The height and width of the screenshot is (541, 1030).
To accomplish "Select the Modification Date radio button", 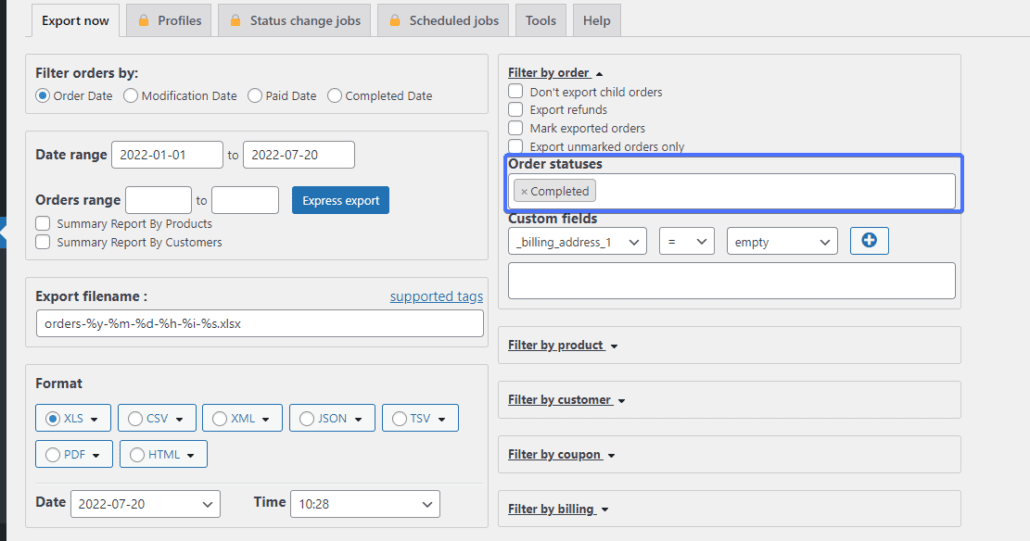I will [x=131, y=96].
